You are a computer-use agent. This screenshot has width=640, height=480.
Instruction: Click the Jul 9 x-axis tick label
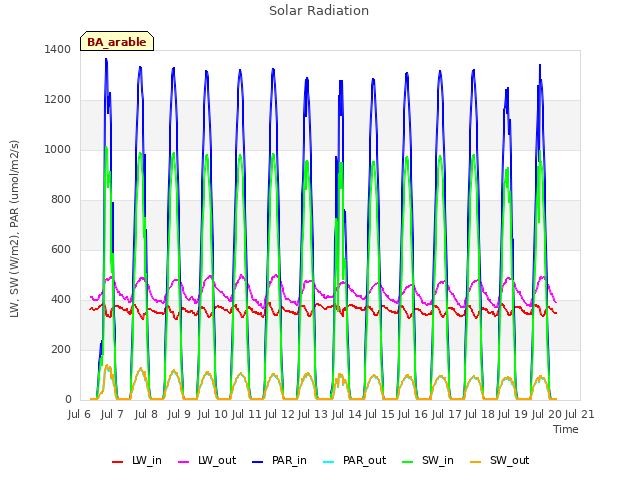(179, 414)
